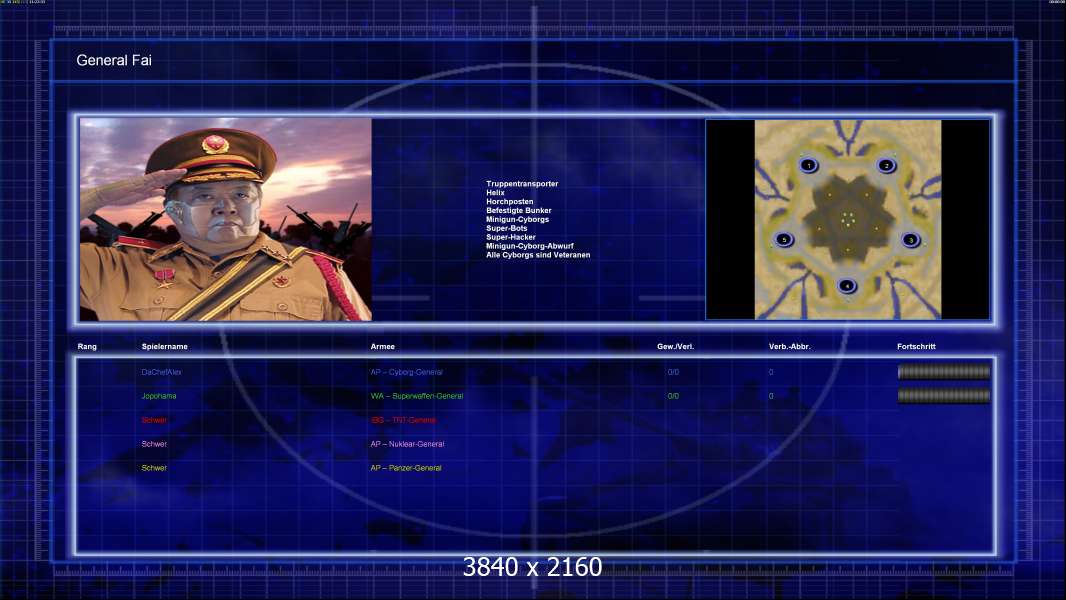Click the Super-Bots ability line
Screen dimensions: 1066x600
click(x=506, y=228)
